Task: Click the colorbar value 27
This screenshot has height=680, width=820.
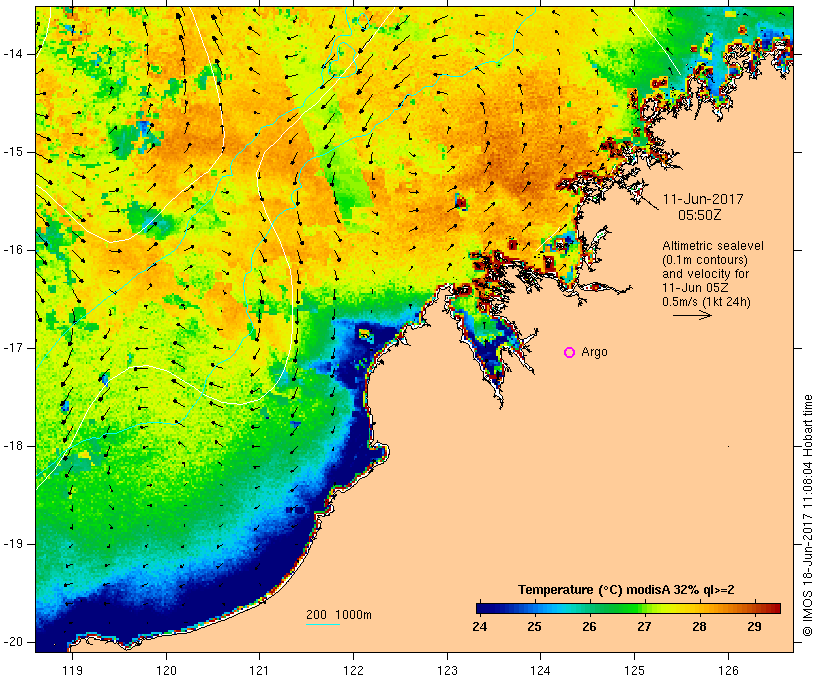Action: tap(644, 627)
